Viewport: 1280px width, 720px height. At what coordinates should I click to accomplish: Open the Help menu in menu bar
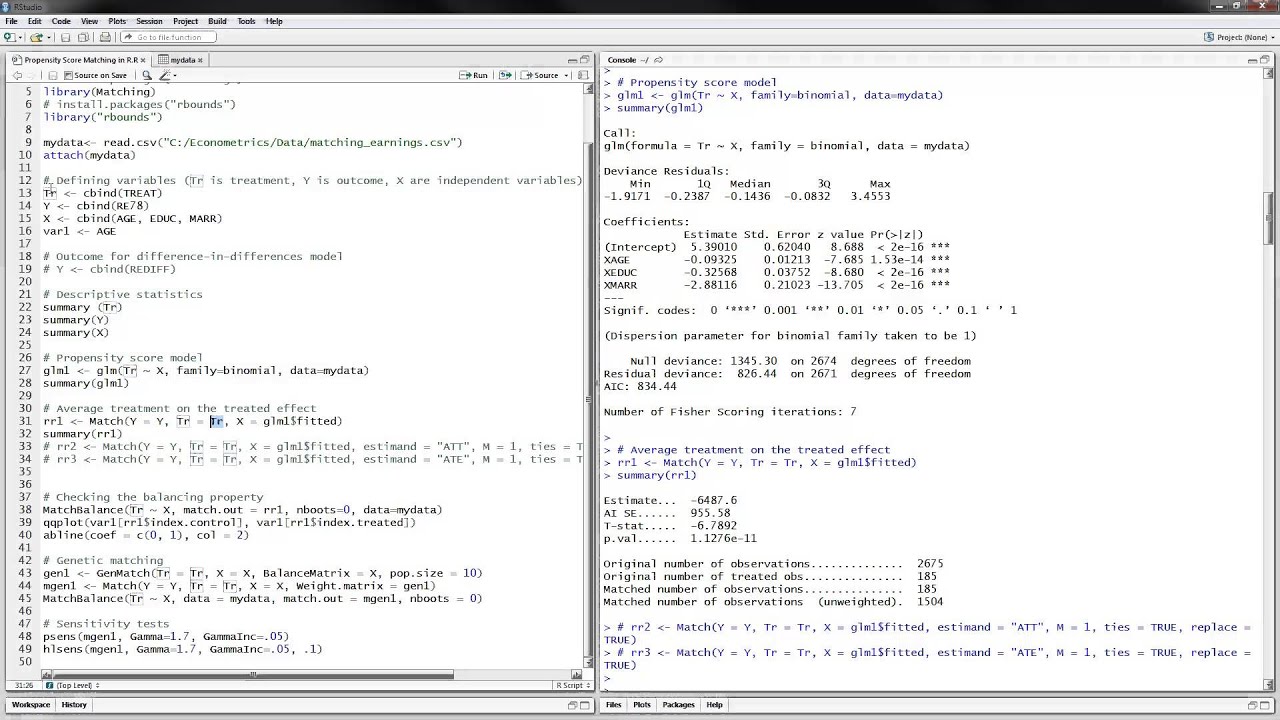click(x=274, y=21)
